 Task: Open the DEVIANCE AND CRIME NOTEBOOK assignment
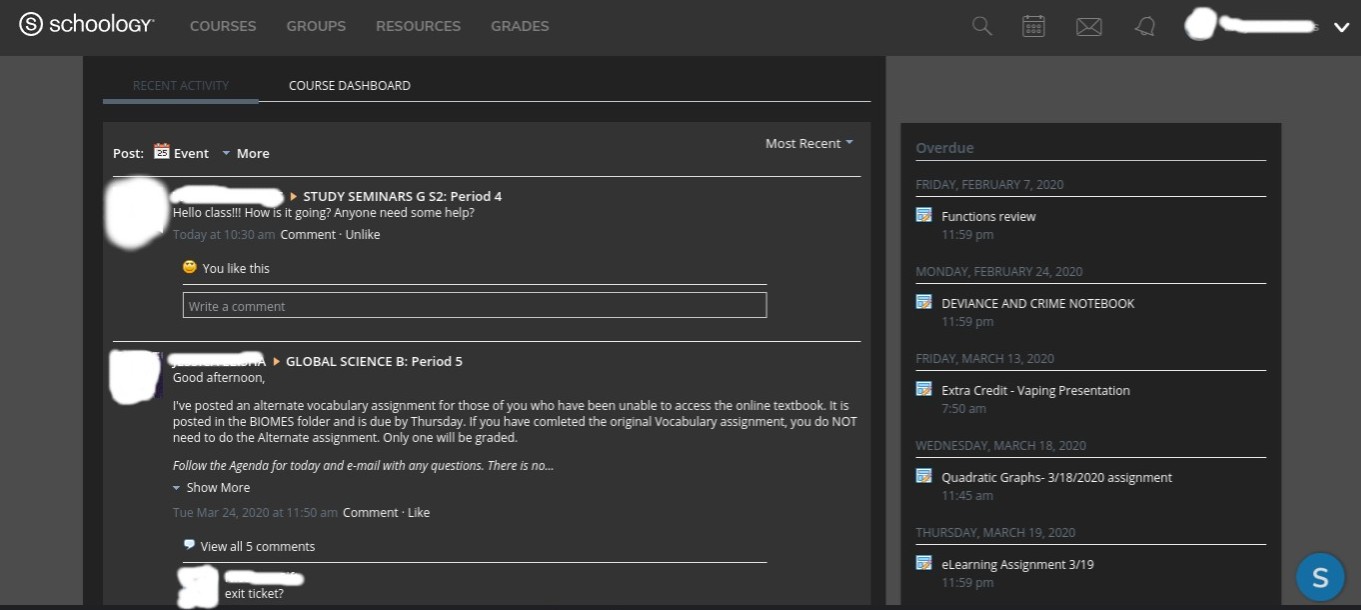(1037, 303)
